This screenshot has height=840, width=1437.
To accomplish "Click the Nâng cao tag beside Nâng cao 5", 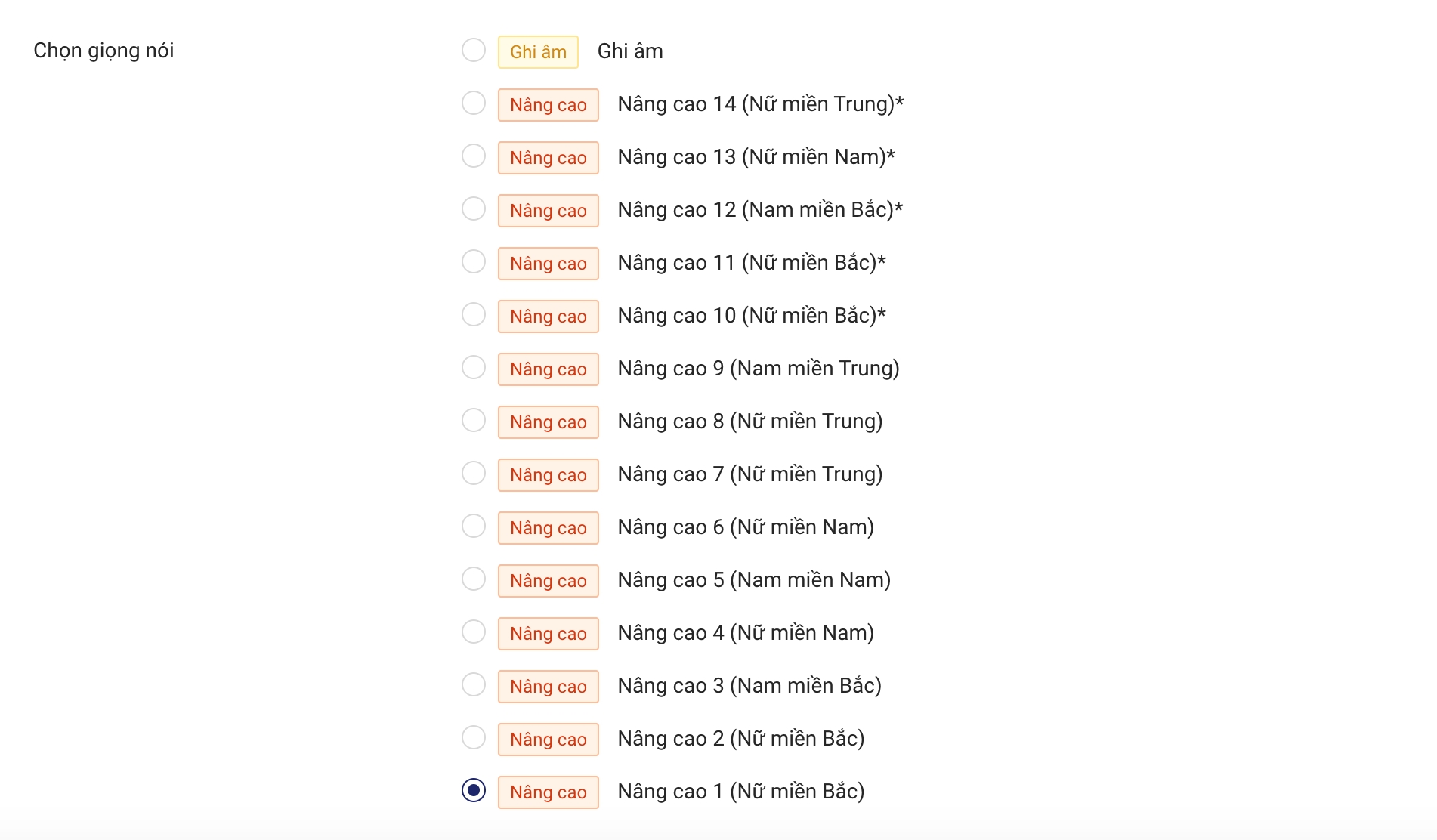I will pos(548,581).
